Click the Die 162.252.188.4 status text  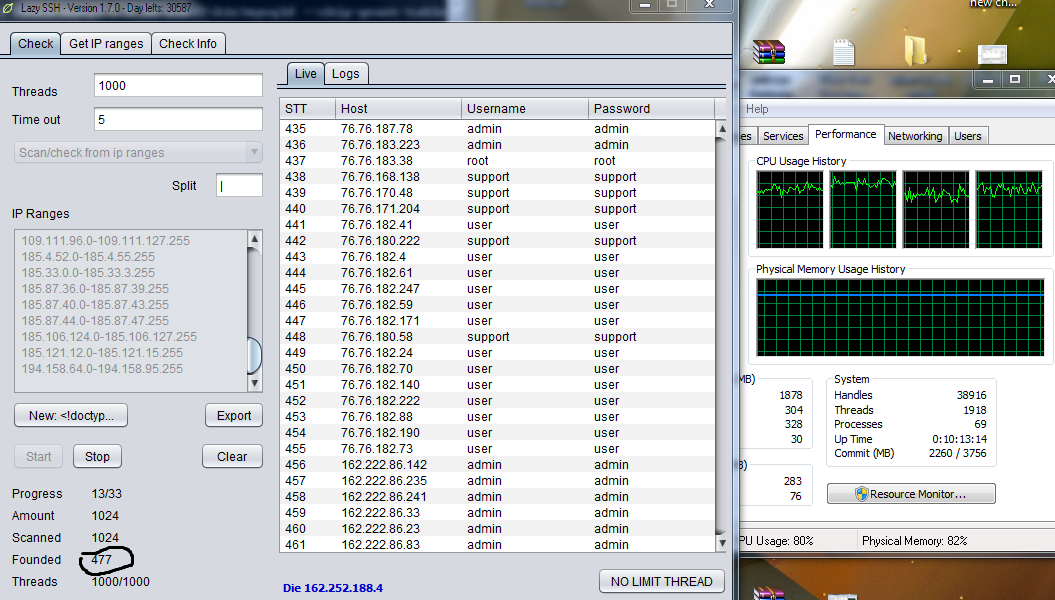333,588
